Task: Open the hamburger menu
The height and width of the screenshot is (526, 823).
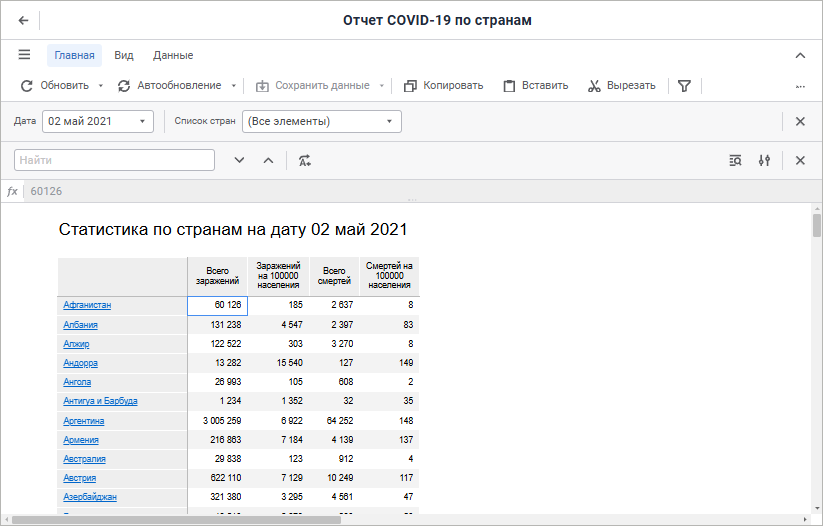Action: [24, 55]
